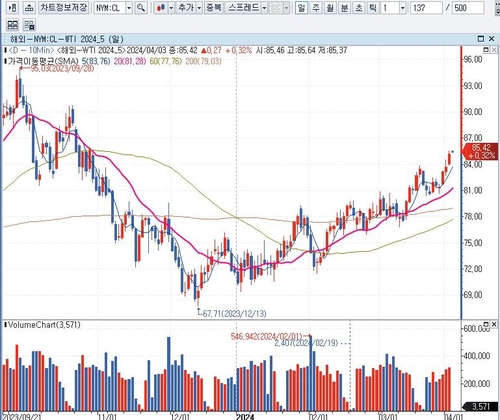The image size is (500, 420).
Task: Select the 월 monthly period
Action: pos(330,8)
